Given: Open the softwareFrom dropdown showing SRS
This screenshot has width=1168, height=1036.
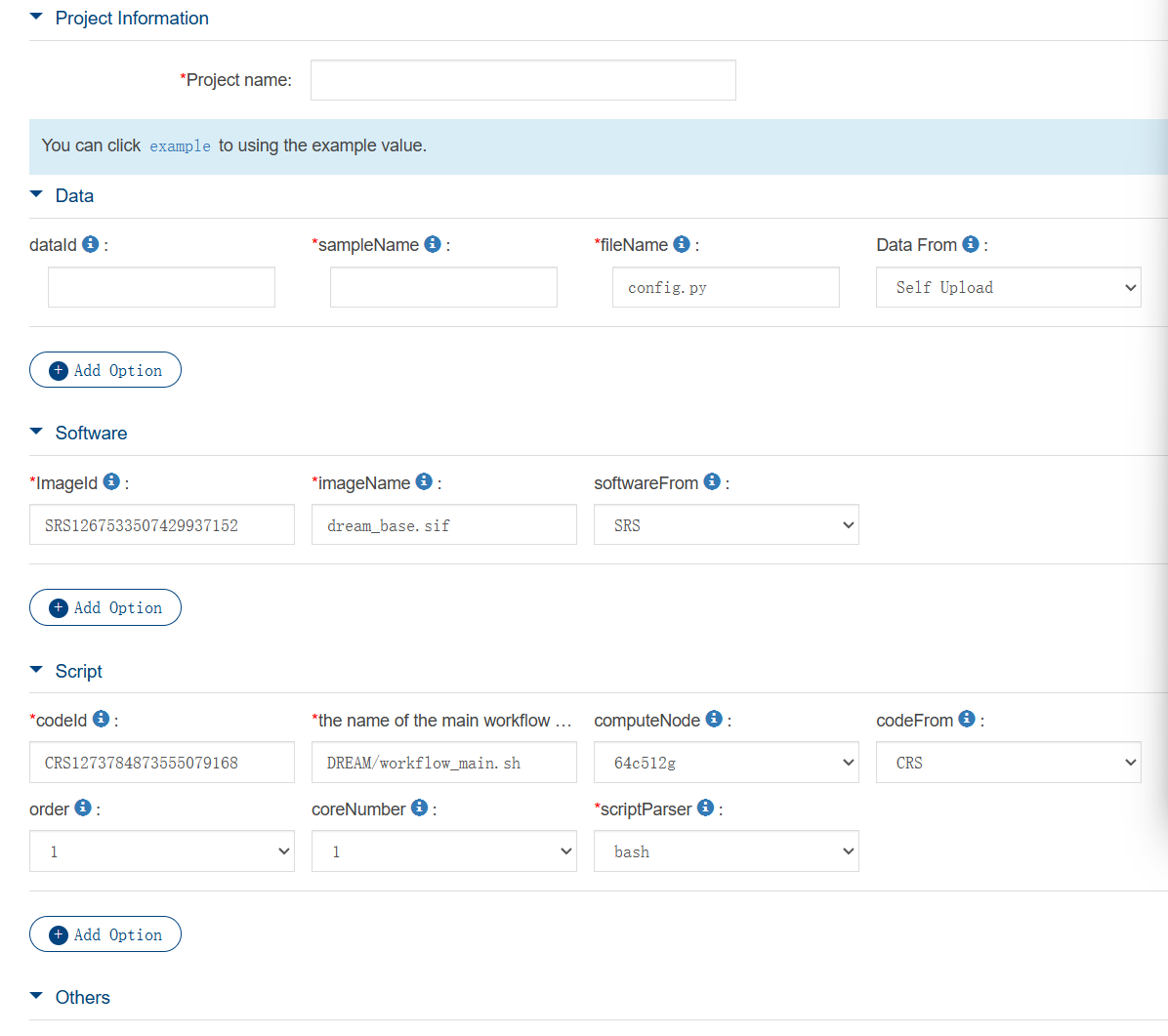Looking at the screenshot, I should pyautogui.click(x=727, y=525).
